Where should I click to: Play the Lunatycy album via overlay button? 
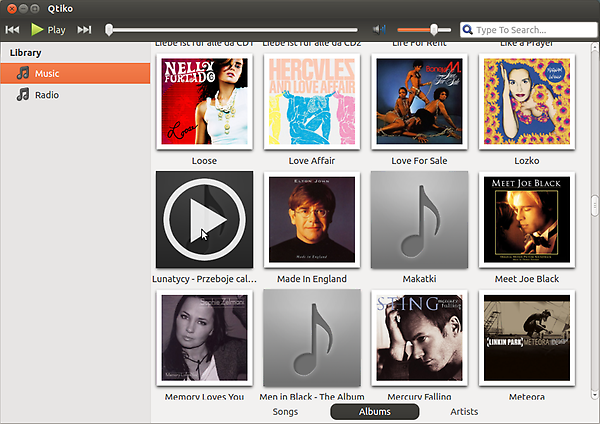[x=204, y=220]
